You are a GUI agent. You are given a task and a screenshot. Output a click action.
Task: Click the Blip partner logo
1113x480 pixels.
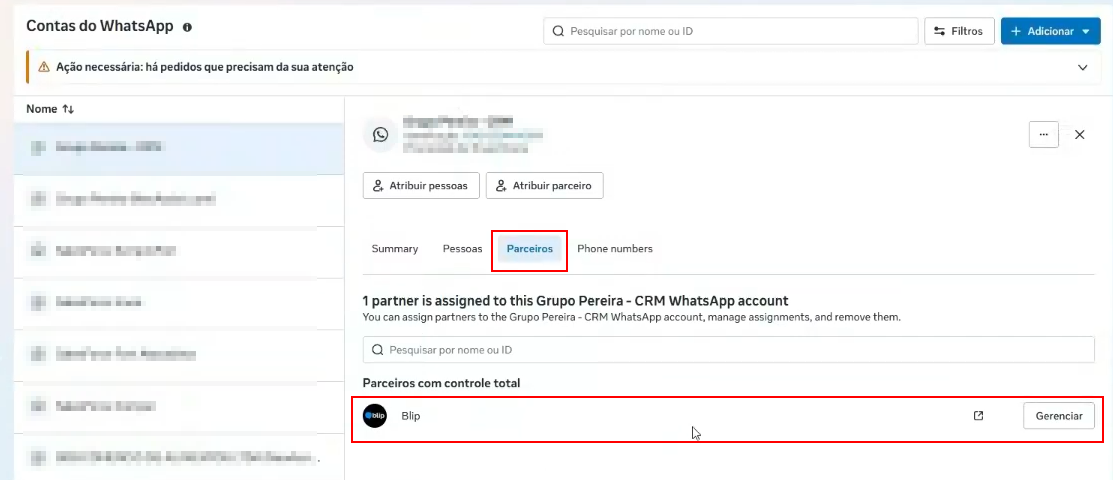coord(375,416)
